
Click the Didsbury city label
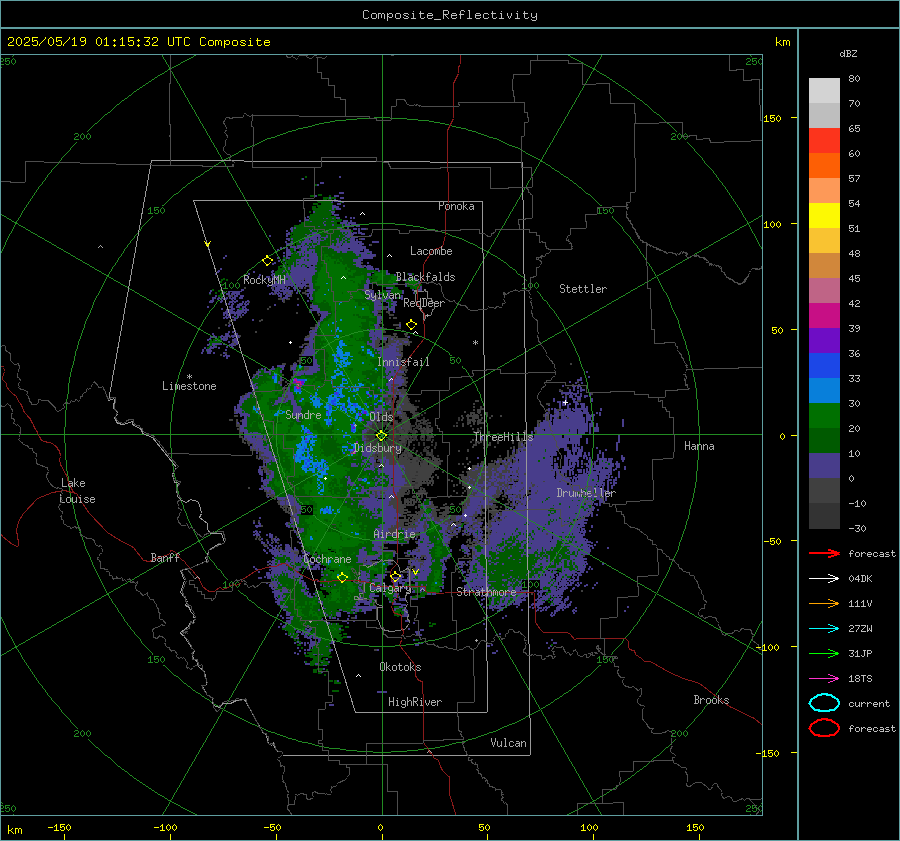377,448
